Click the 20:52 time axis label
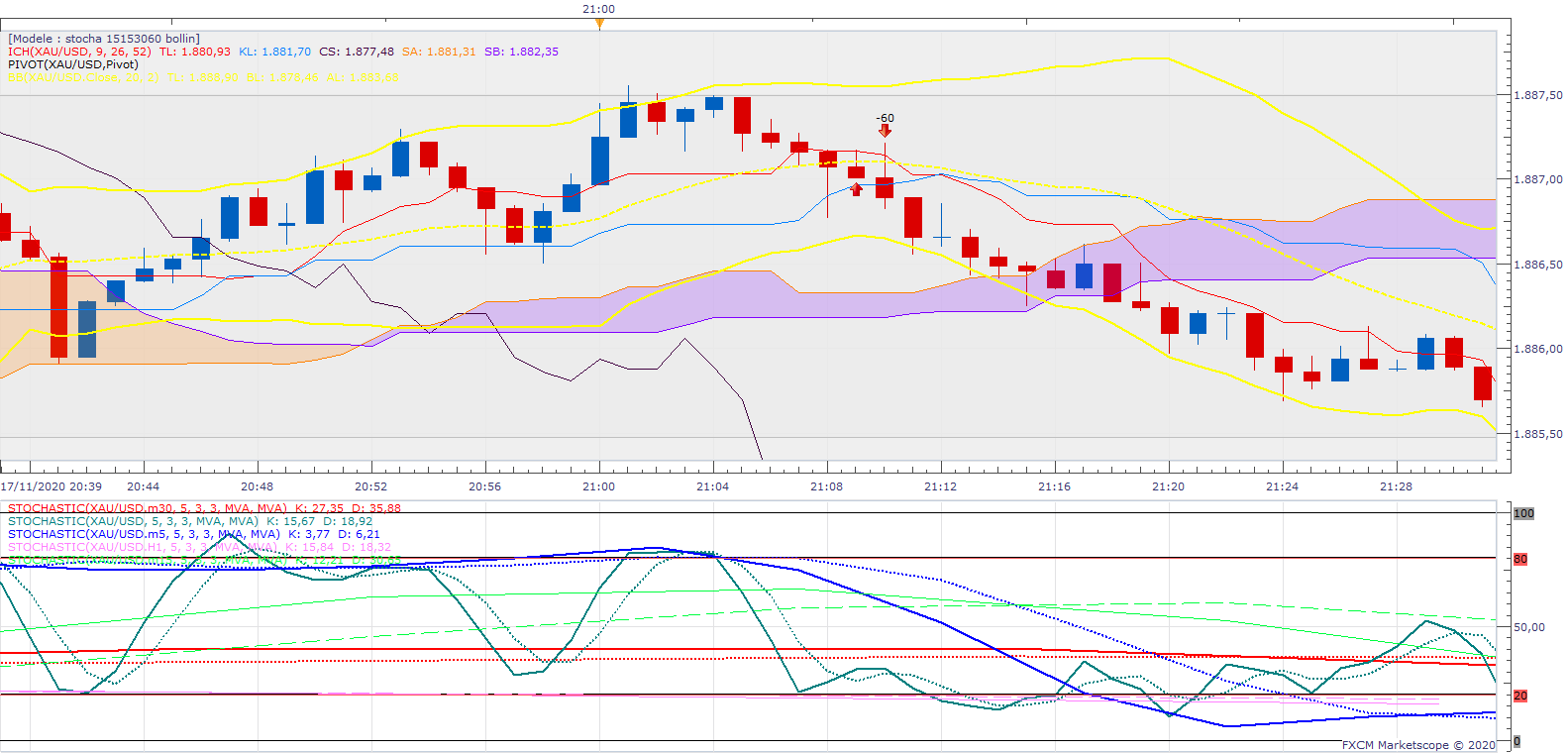Image resolution: width=1568 pixels, height=753 pixels. pos(371,486)
